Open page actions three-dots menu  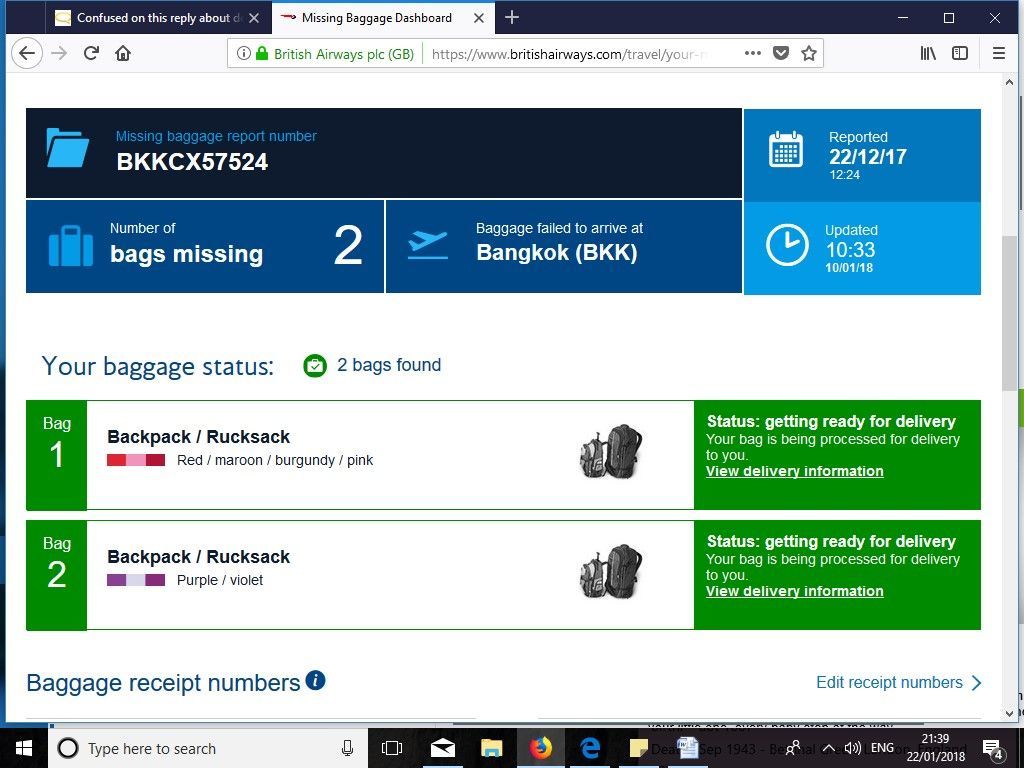[x=752, y=54]
